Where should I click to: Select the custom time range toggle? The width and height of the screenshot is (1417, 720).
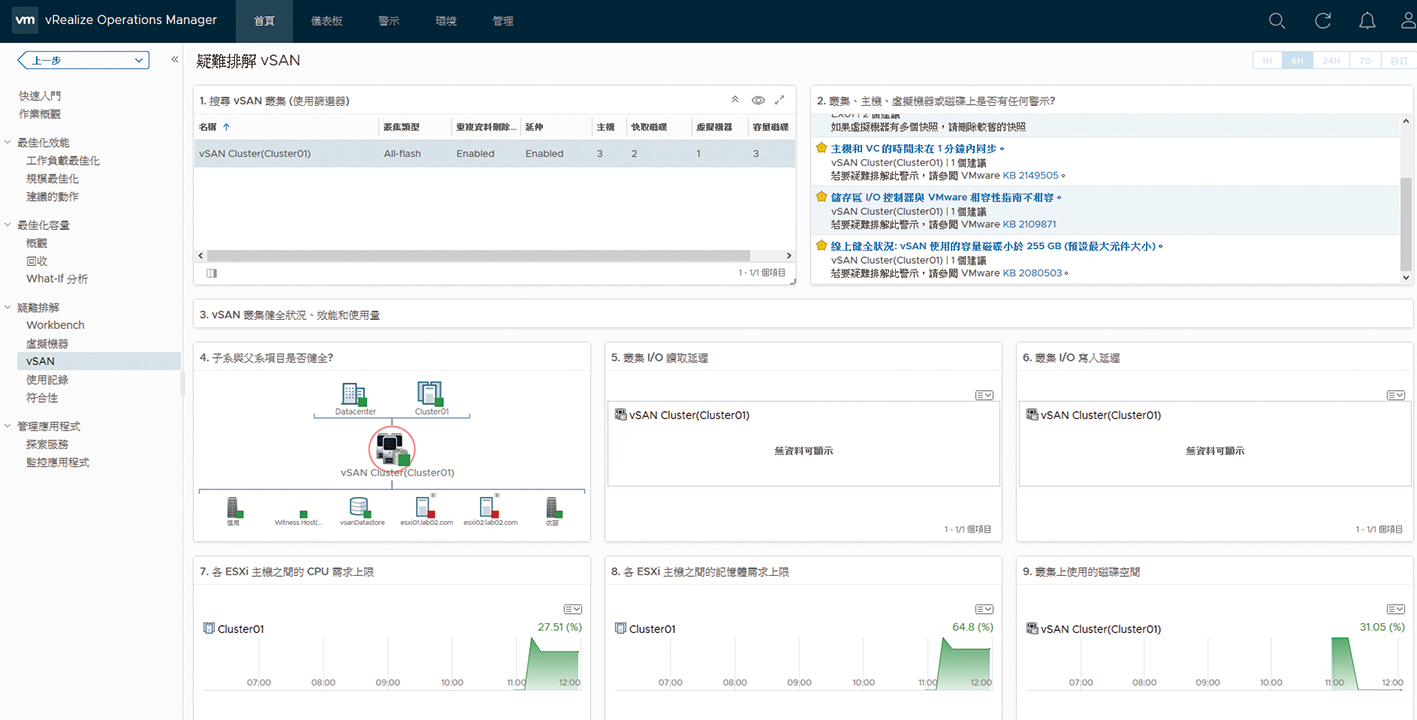[x=1397, y=61]
